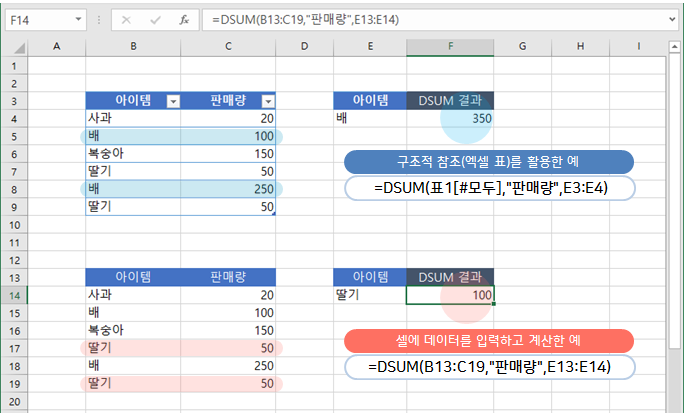Click the 구조적 참조(엑셀 표)를 활용한 예 shape

[489, 162]
